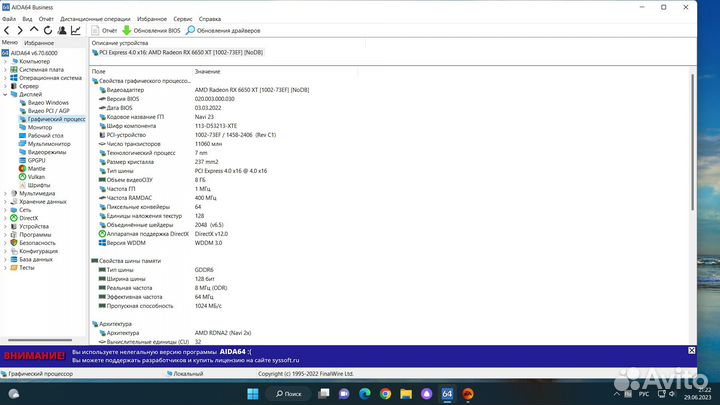Select Программы tree item
Screen dimensions: 720x405
[x=31, y=235]
